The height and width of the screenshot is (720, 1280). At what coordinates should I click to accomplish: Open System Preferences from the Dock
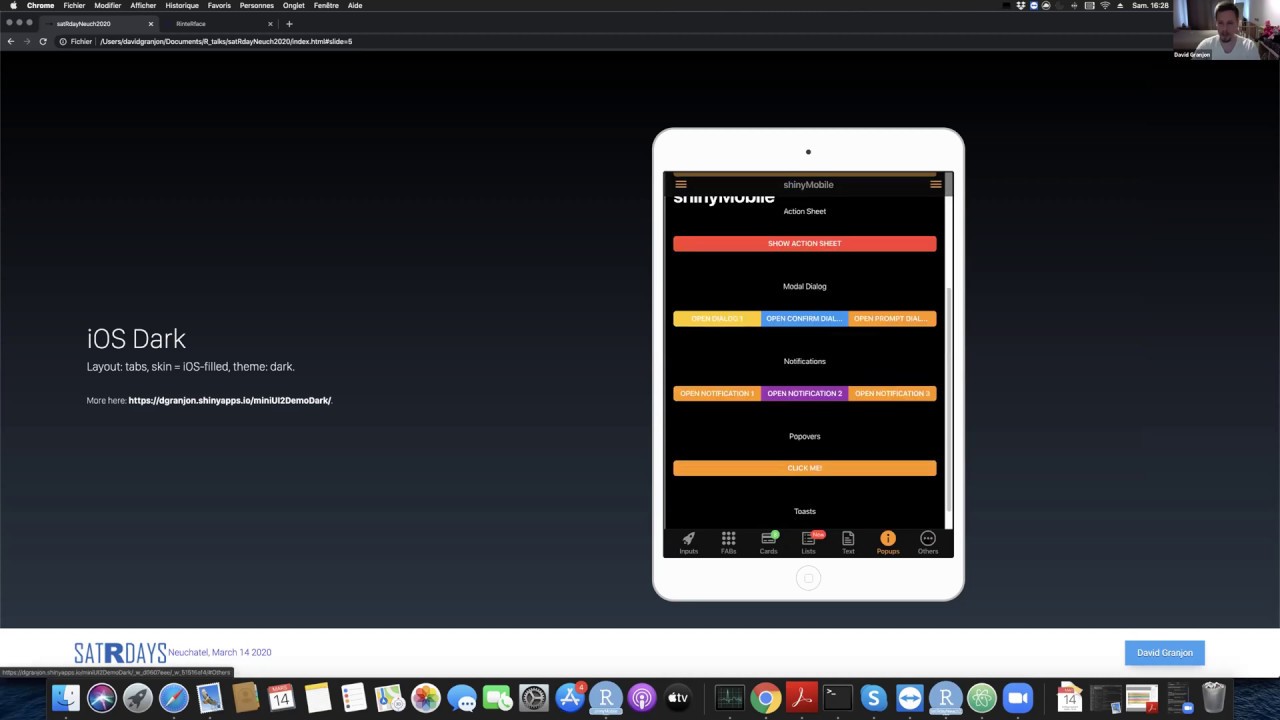533,697
